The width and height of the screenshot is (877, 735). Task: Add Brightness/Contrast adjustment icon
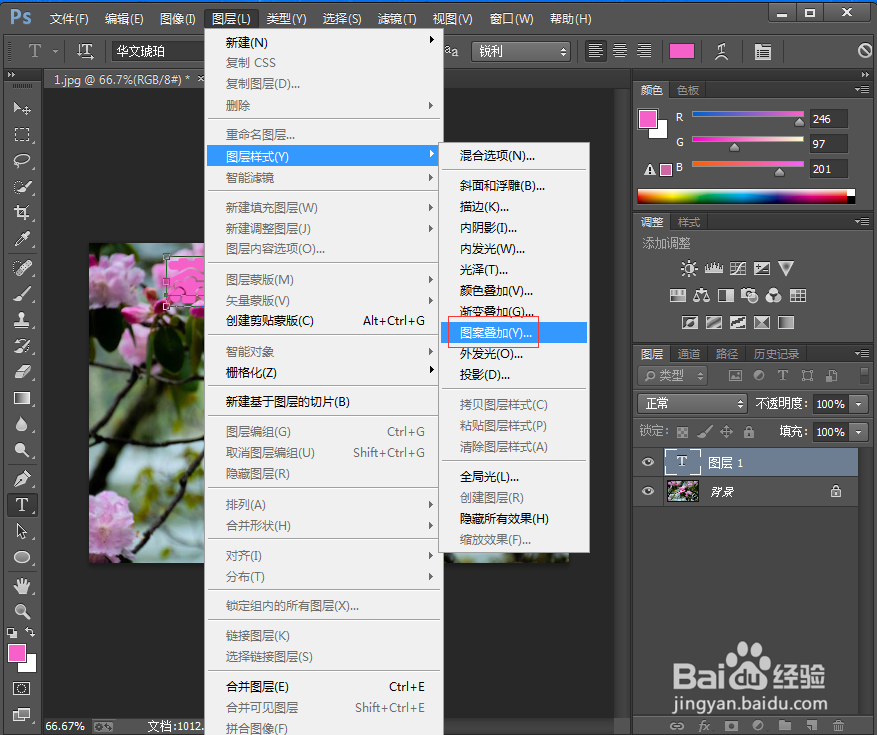(689, 268)
